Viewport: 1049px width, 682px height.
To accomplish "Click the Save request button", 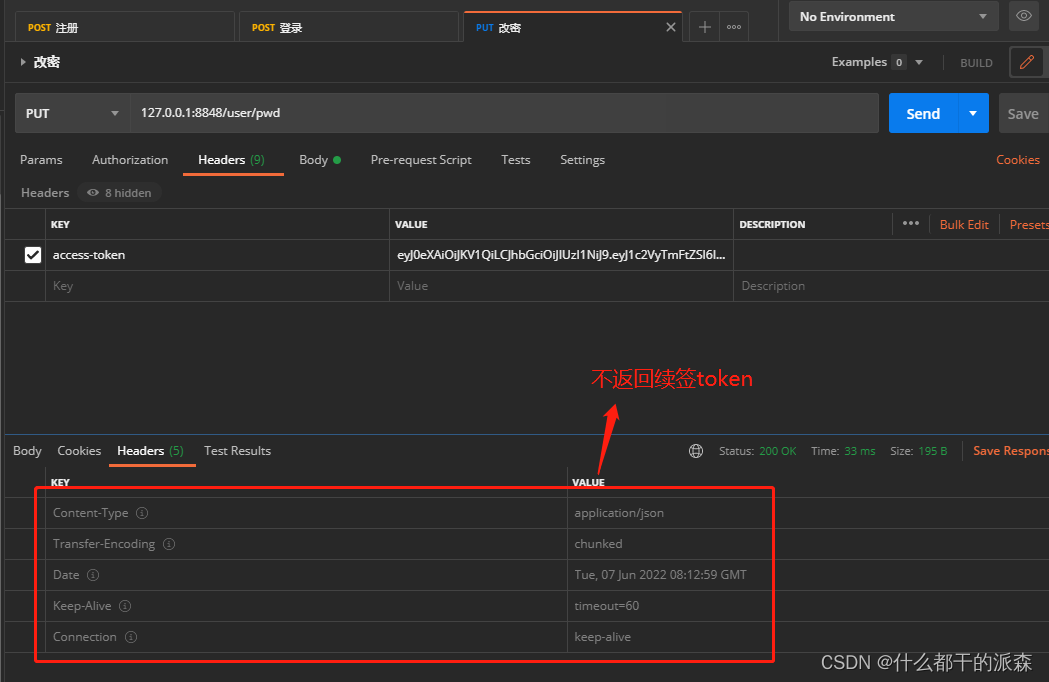I will 1023,113.
